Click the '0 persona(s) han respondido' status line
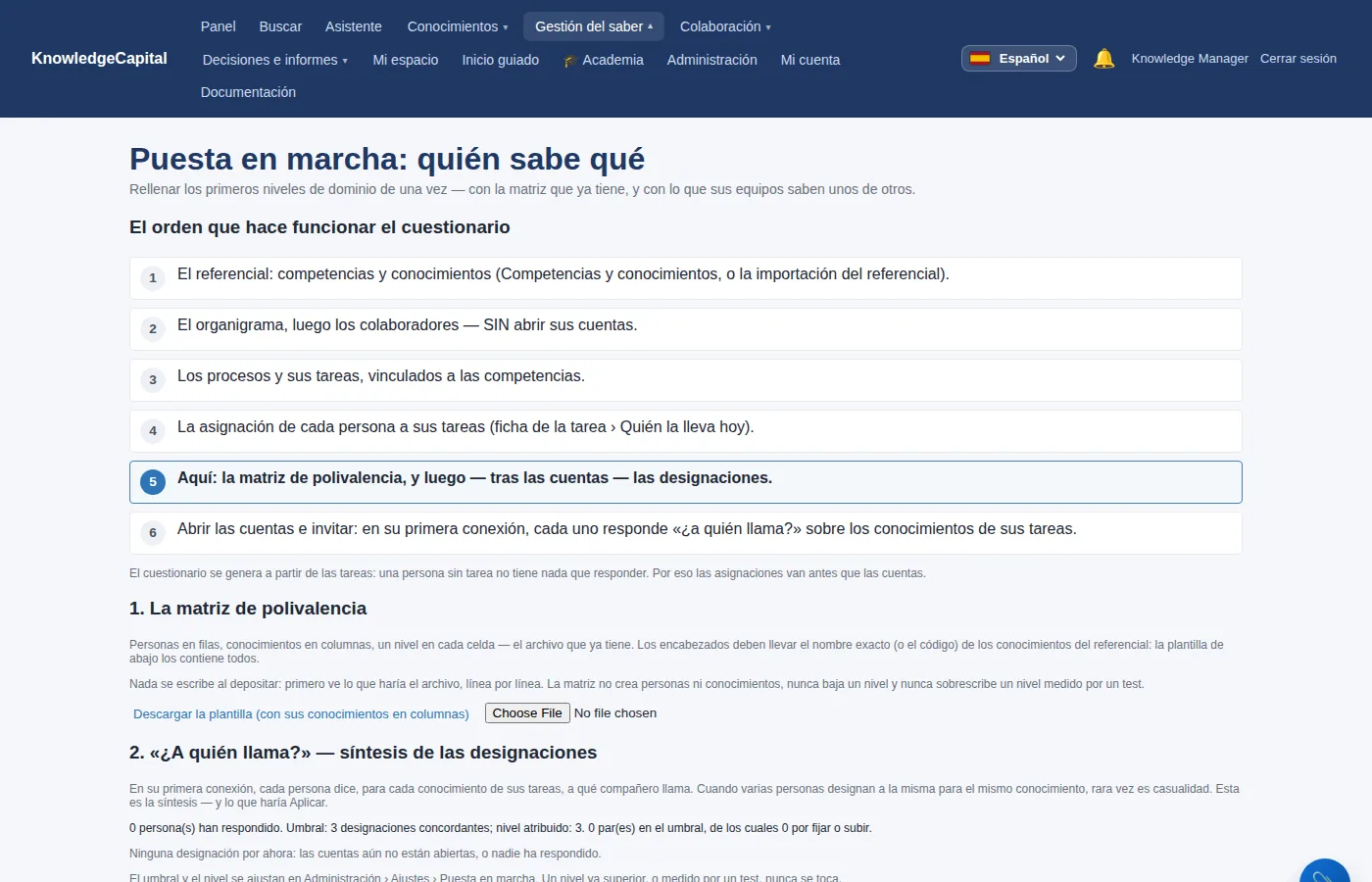Viewport: 1372px width, 882px height. 500,828
